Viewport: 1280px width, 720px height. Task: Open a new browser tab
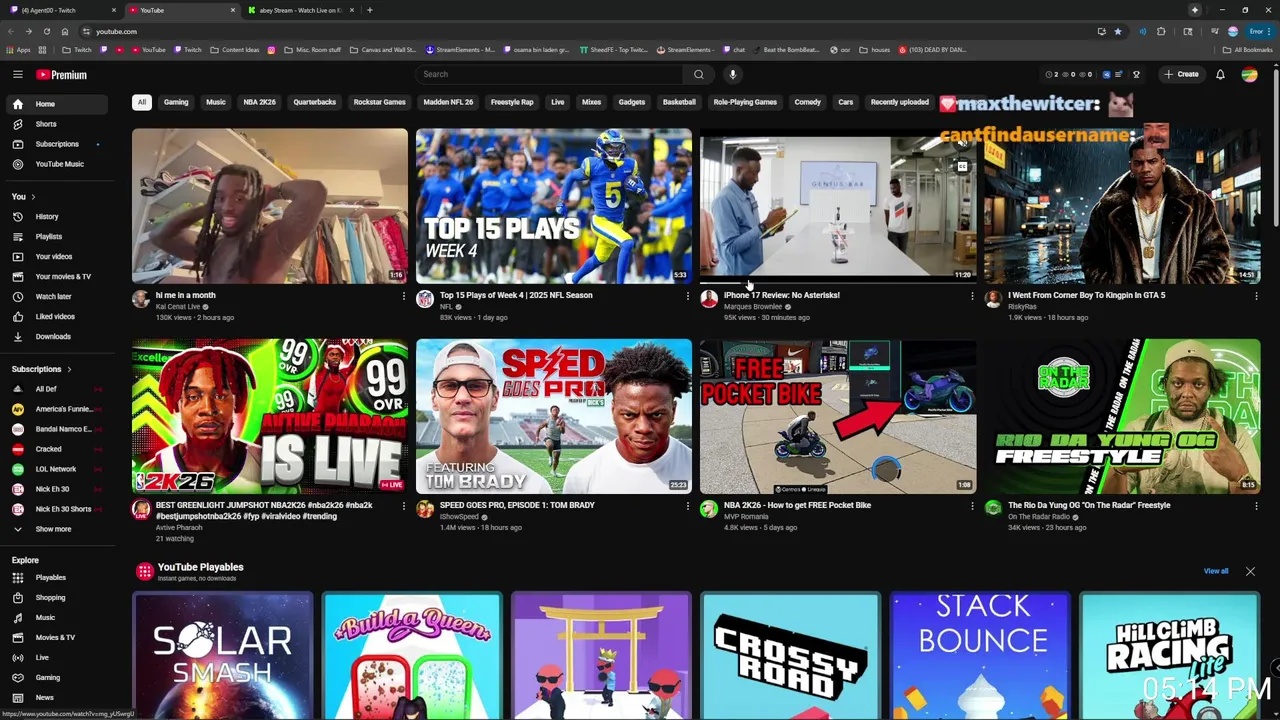point(370,10)
